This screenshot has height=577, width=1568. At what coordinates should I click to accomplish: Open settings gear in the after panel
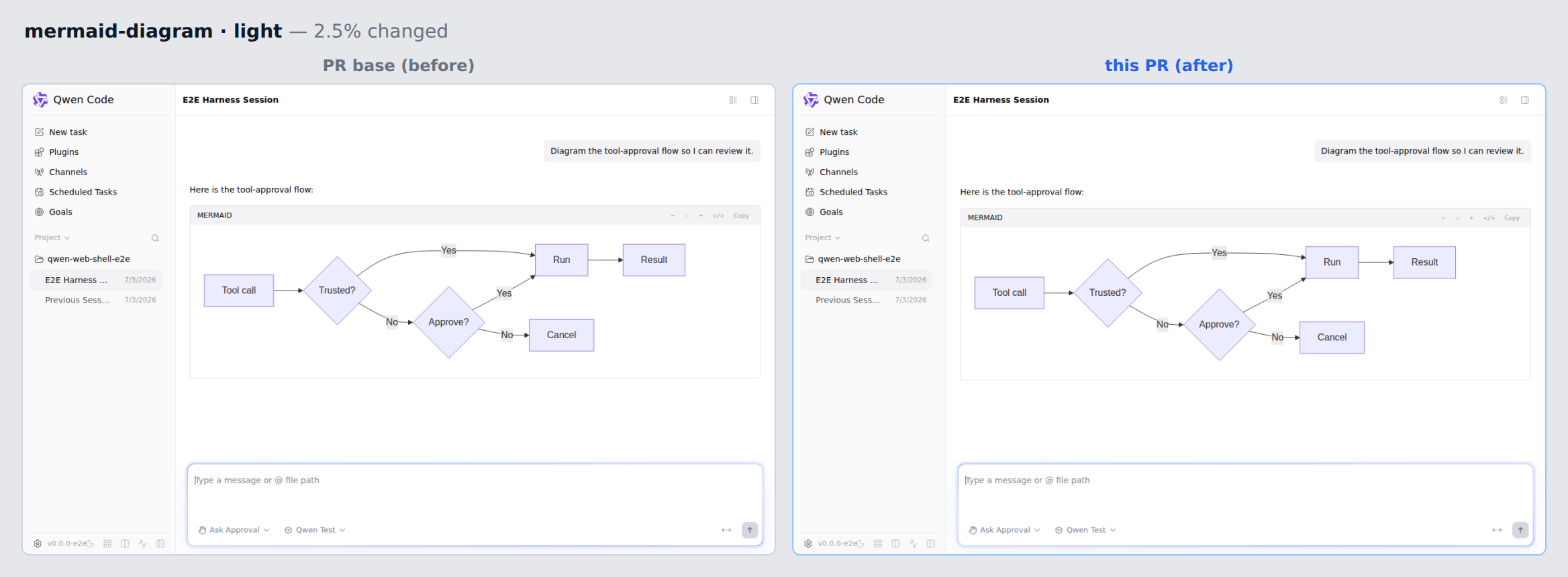point(808,543)
